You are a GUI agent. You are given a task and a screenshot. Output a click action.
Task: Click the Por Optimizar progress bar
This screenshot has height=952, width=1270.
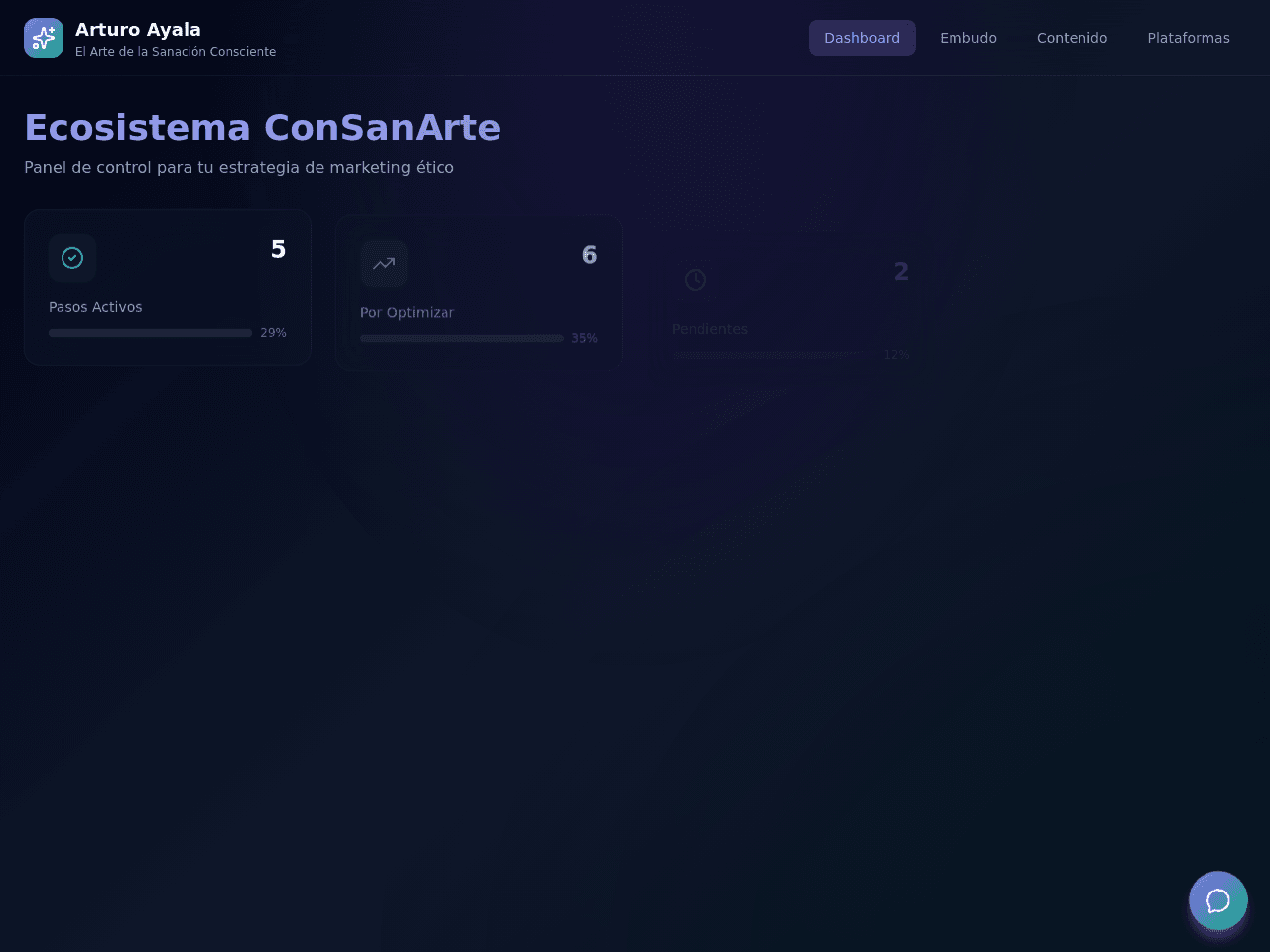coord(461,338)
